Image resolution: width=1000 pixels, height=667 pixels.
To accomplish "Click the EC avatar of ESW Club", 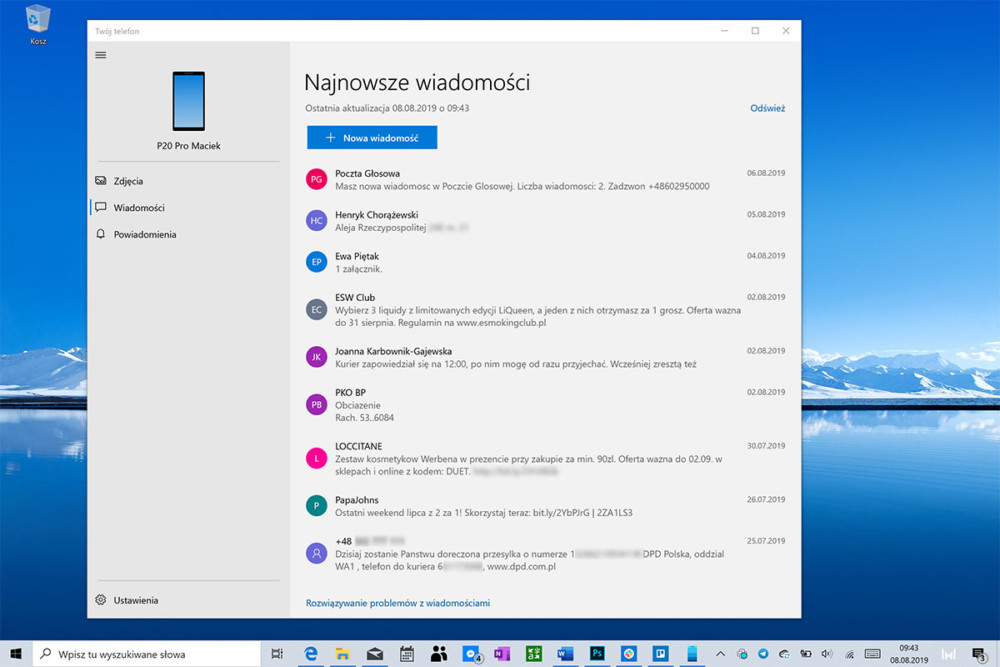I will 316,310.
